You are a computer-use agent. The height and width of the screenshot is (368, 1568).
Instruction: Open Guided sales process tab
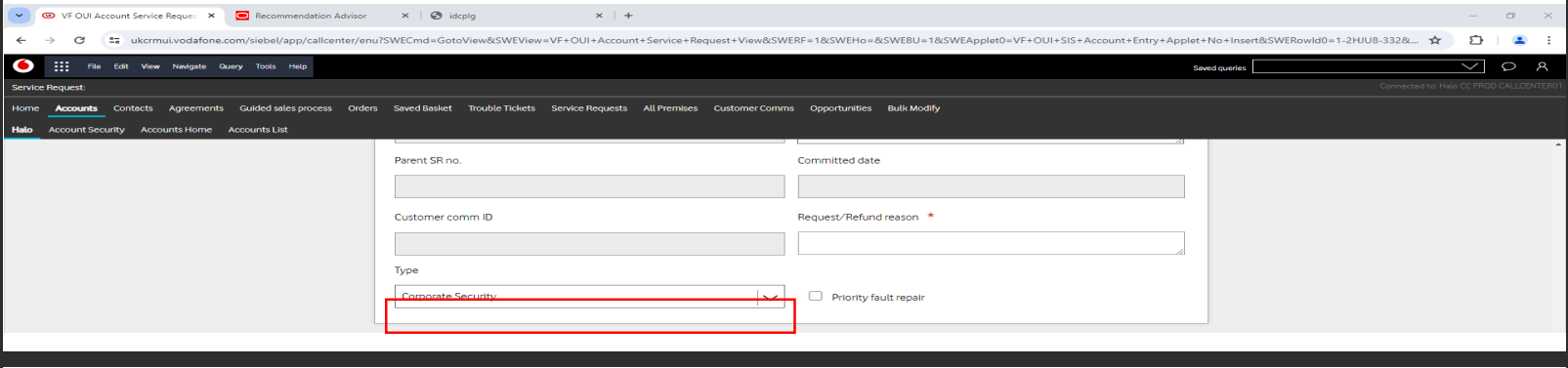[x=285, y=108]
